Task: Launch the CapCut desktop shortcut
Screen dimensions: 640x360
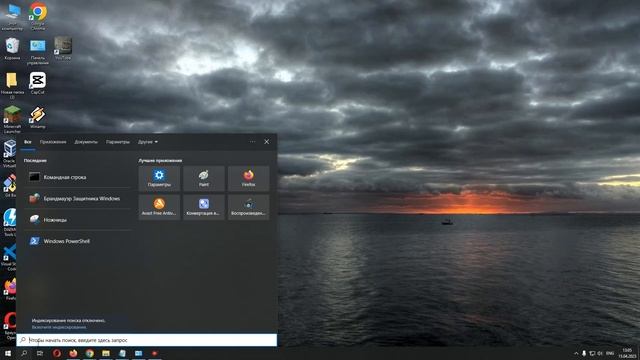Action: (x=38, y=83)
